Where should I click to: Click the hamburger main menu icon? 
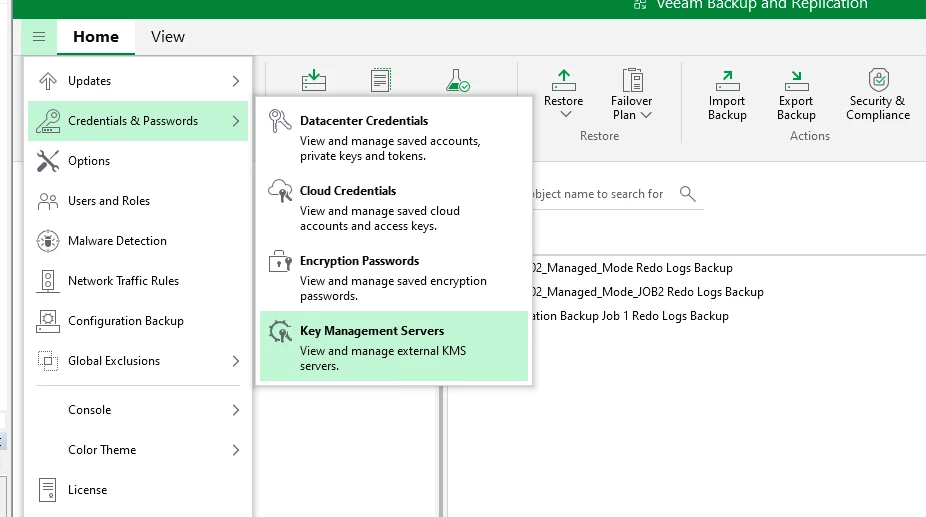pyautogui.click(x=39, y=37)
